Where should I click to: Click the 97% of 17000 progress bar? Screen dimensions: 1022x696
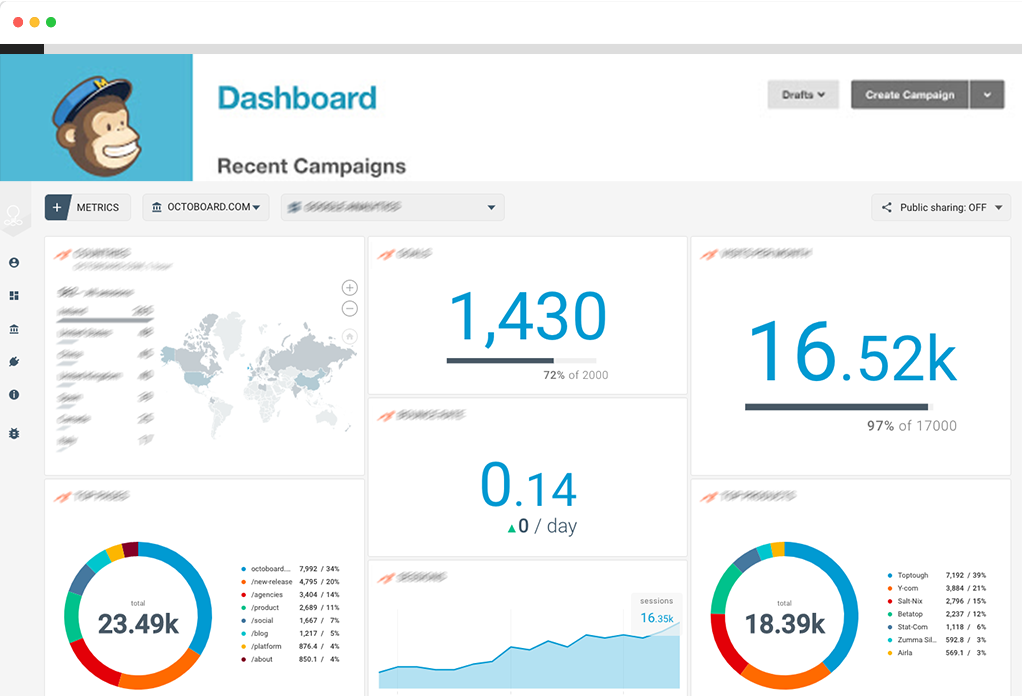839,407
